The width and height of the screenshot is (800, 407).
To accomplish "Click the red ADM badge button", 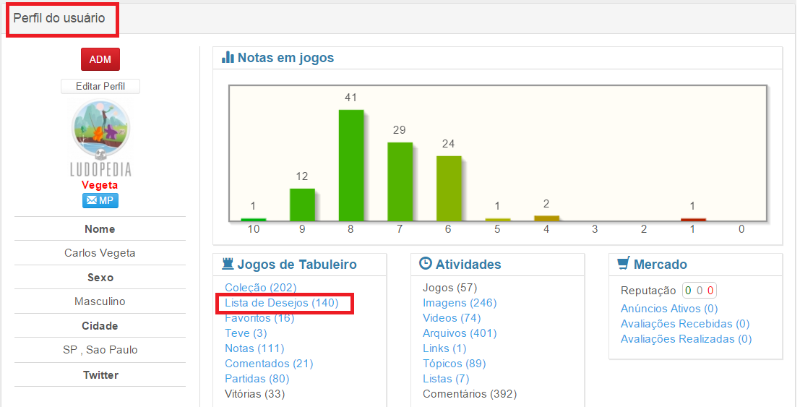I will coord(100,60).
